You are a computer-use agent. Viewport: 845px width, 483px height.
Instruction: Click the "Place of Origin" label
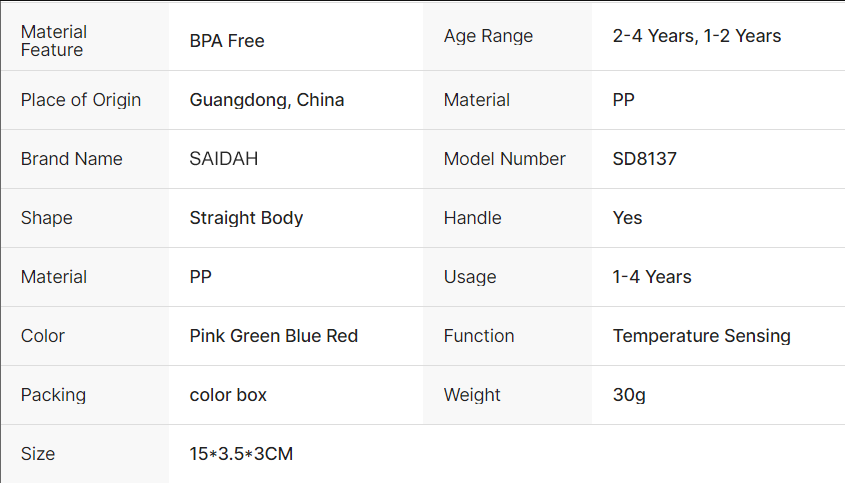pos(81,100)
